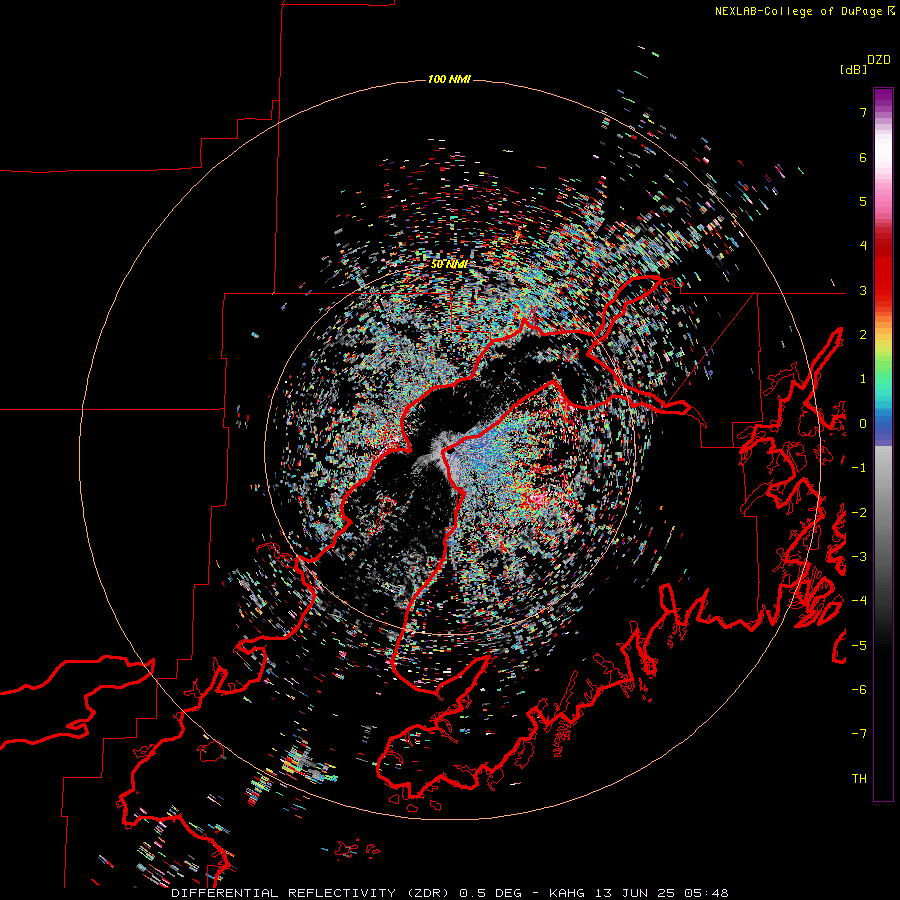Click the TH threshold scale label
The image size is (900, 900).
[x=859, y=779]
